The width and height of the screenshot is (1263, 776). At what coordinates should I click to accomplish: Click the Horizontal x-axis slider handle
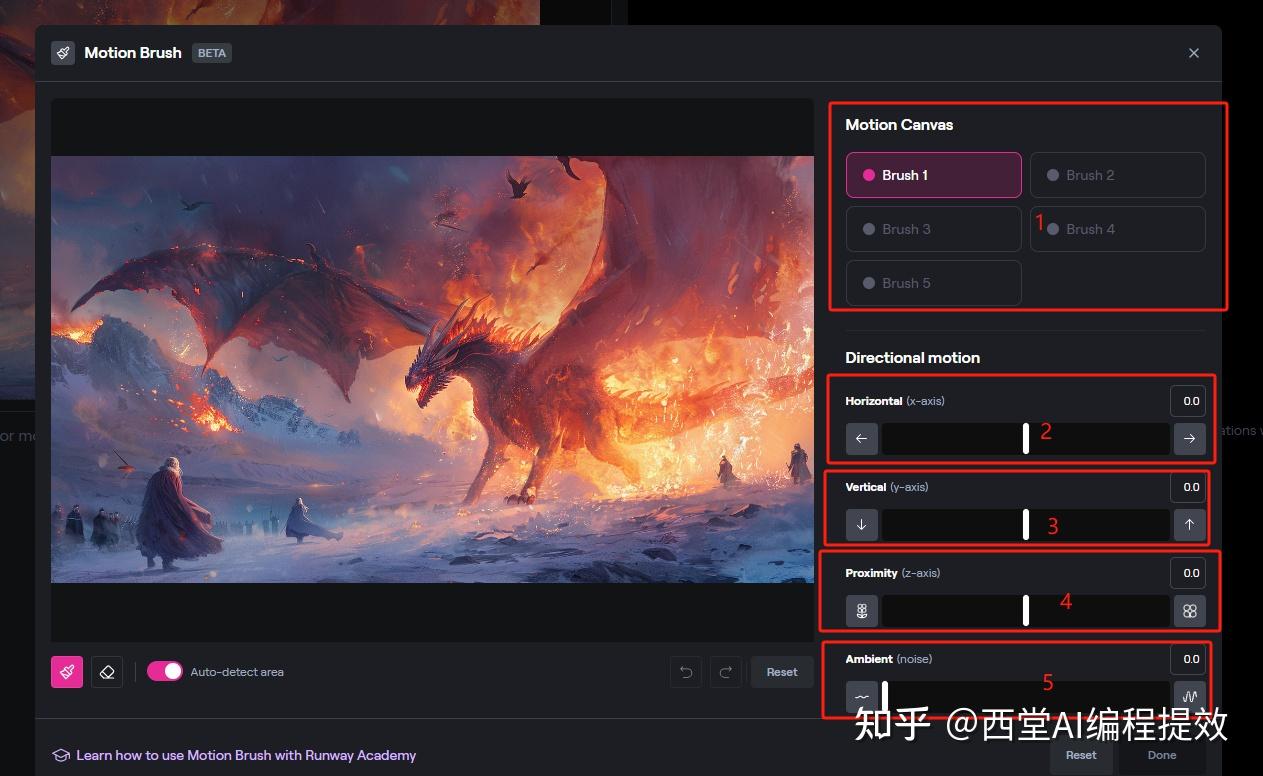pos(1026,438)
